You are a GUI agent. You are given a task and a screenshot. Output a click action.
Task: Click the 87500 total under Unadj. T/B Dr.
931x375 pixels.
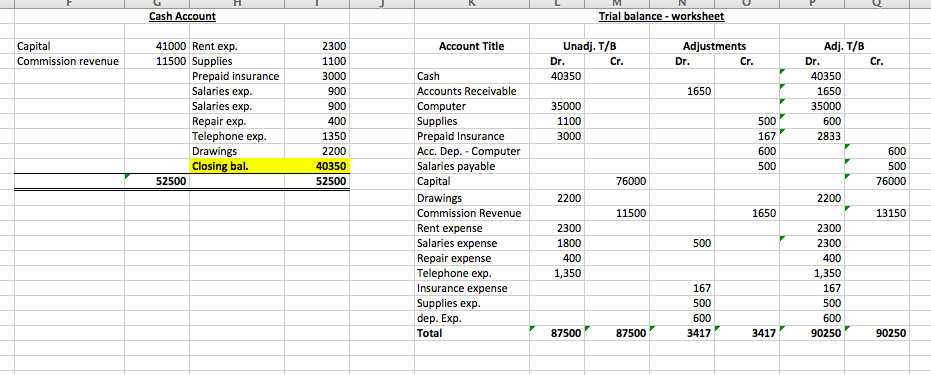557,333
